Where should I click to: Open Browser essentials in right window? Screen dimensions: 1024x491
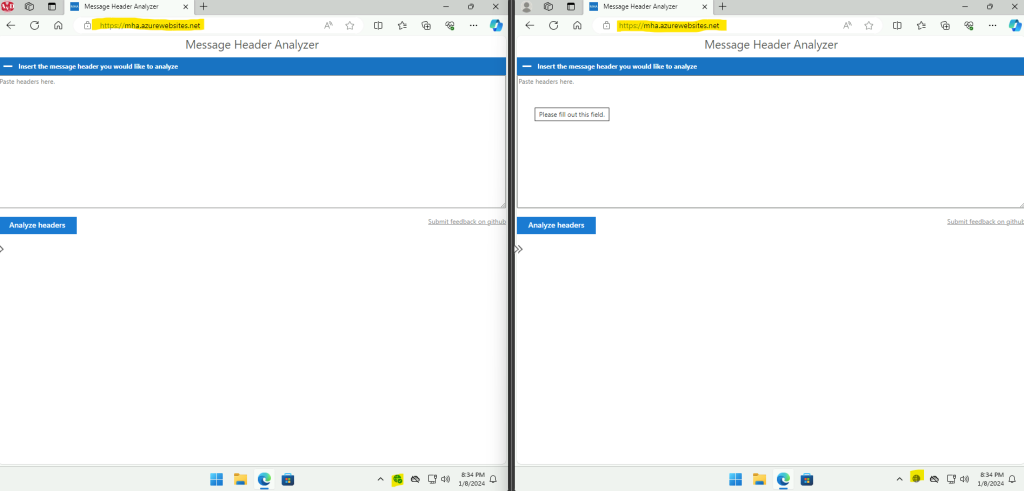pos(968,25)
